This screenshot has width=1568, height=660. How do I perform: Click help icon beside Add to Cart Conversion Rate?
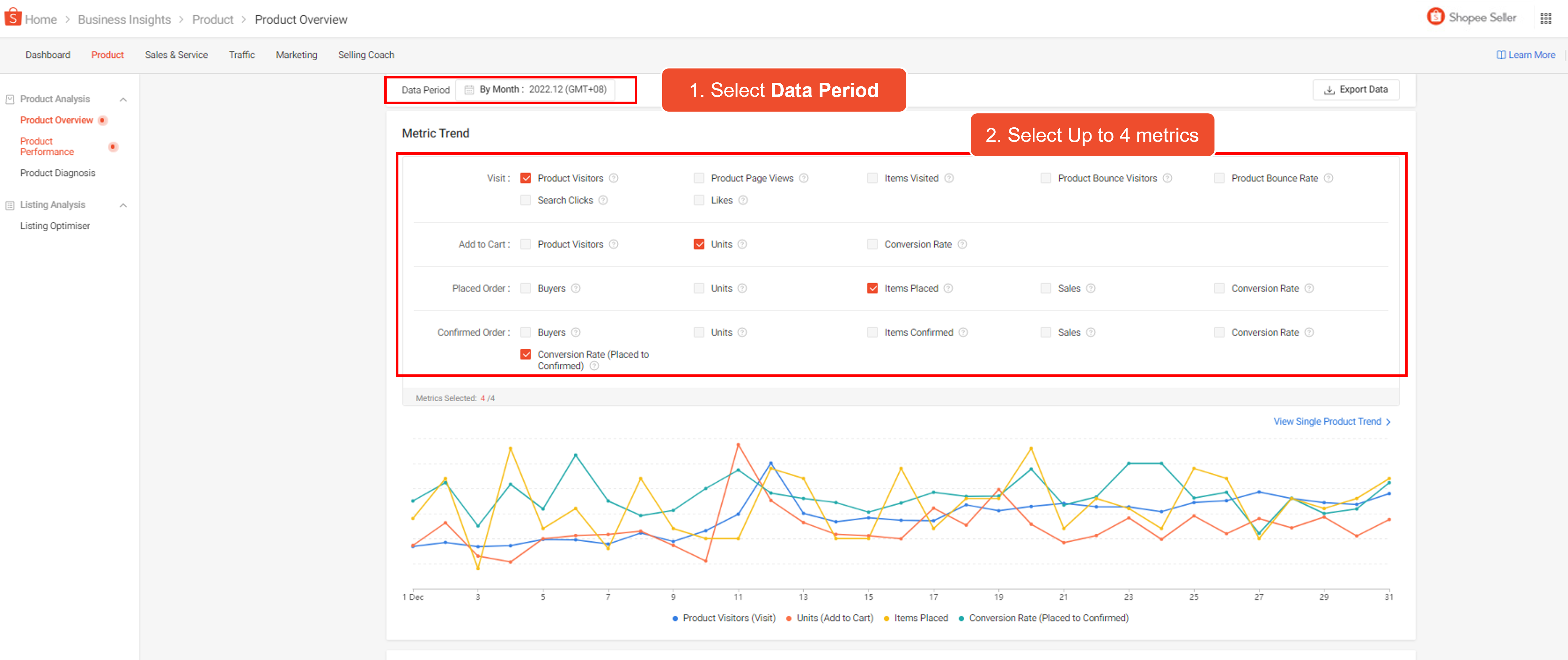[962, 244]
